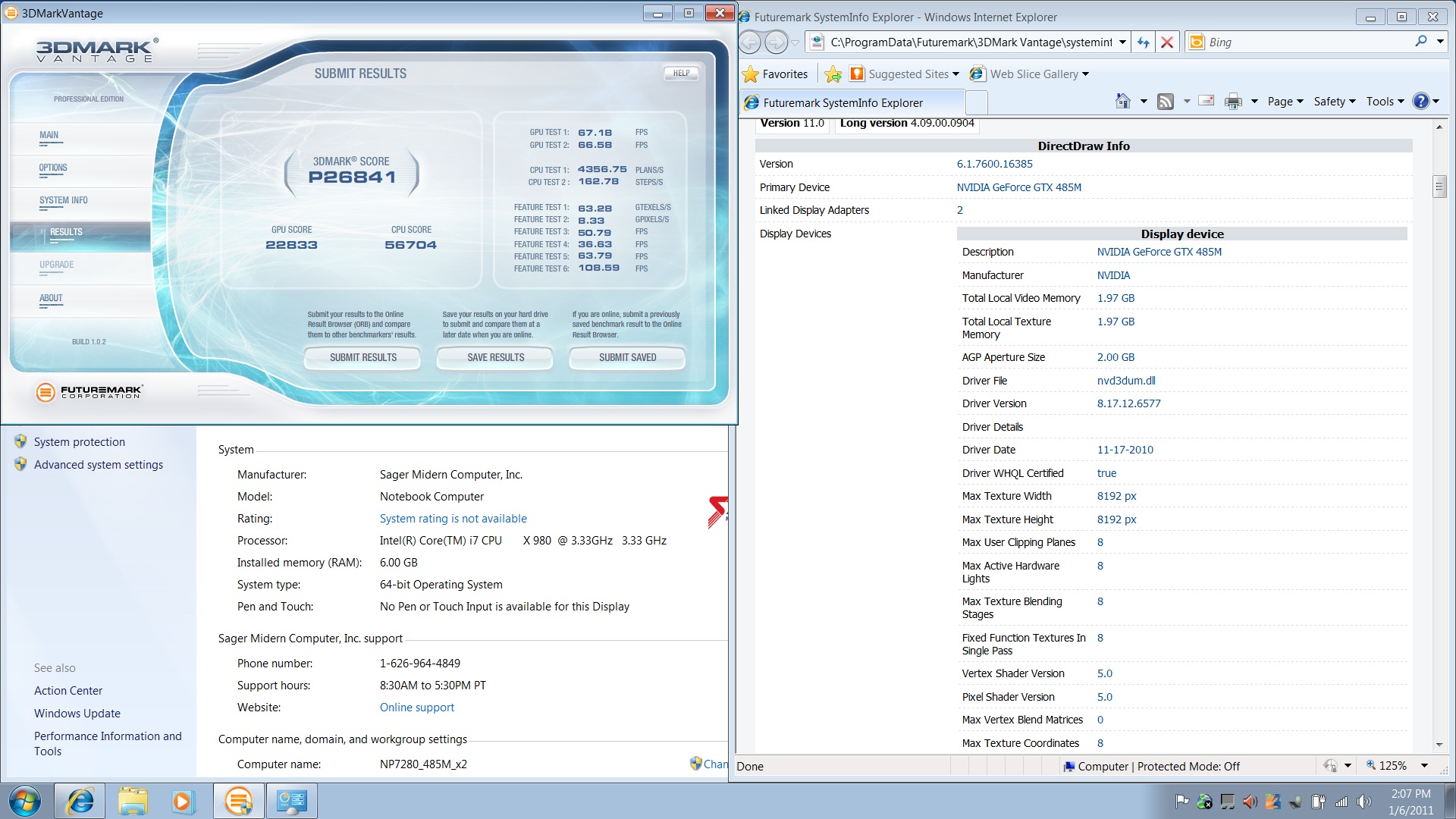Click Help button in 3DMark
1456x819 pixels.
pos(681,74)
